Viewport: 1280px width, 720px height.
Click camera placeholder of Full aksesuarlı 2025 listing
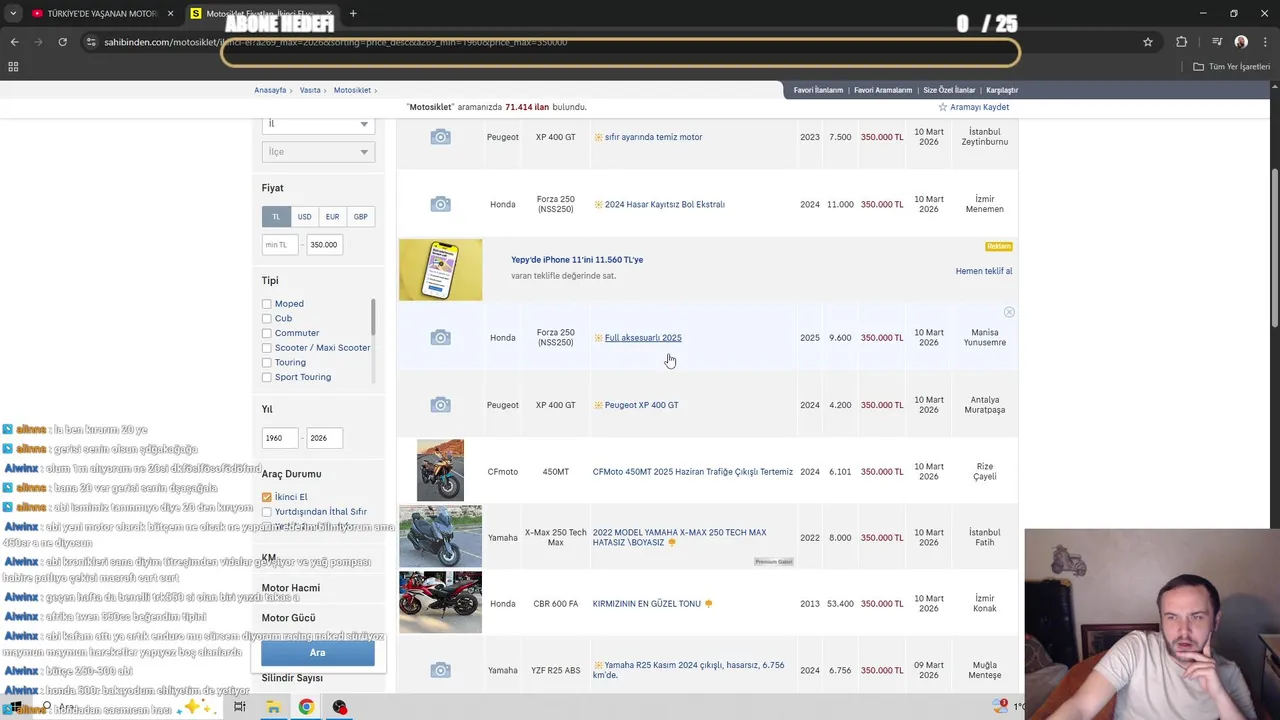pos(440,338)
